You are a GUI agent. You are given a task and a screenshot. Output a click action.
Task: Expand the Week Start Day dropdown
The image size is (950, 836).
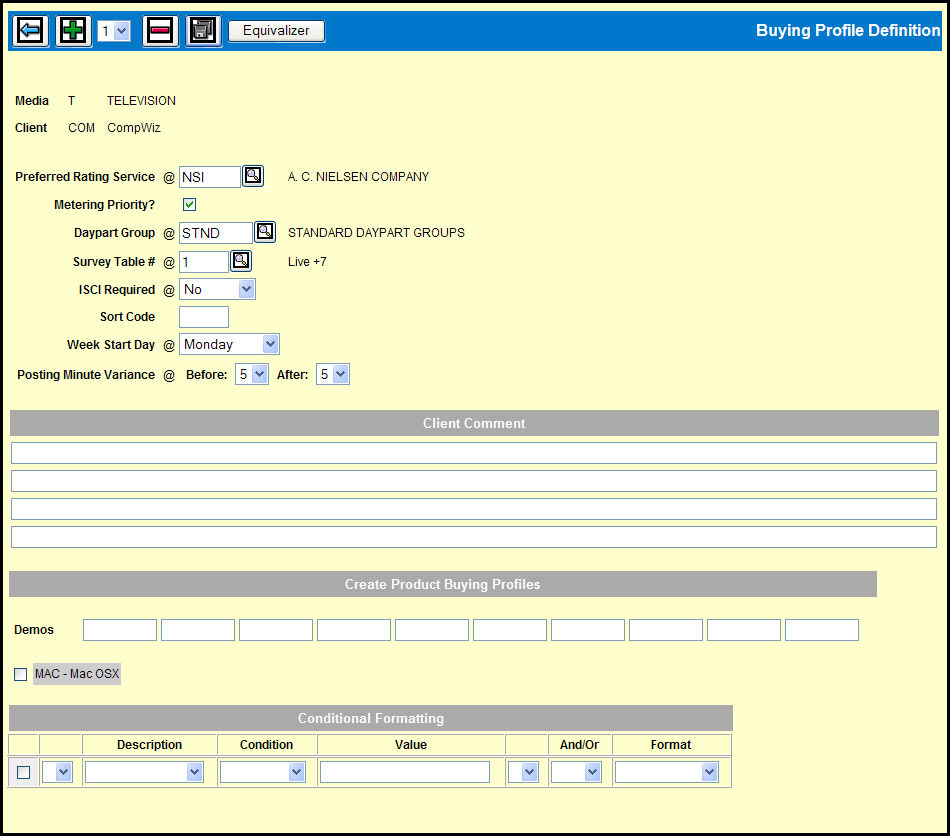(x=229, y=345)
